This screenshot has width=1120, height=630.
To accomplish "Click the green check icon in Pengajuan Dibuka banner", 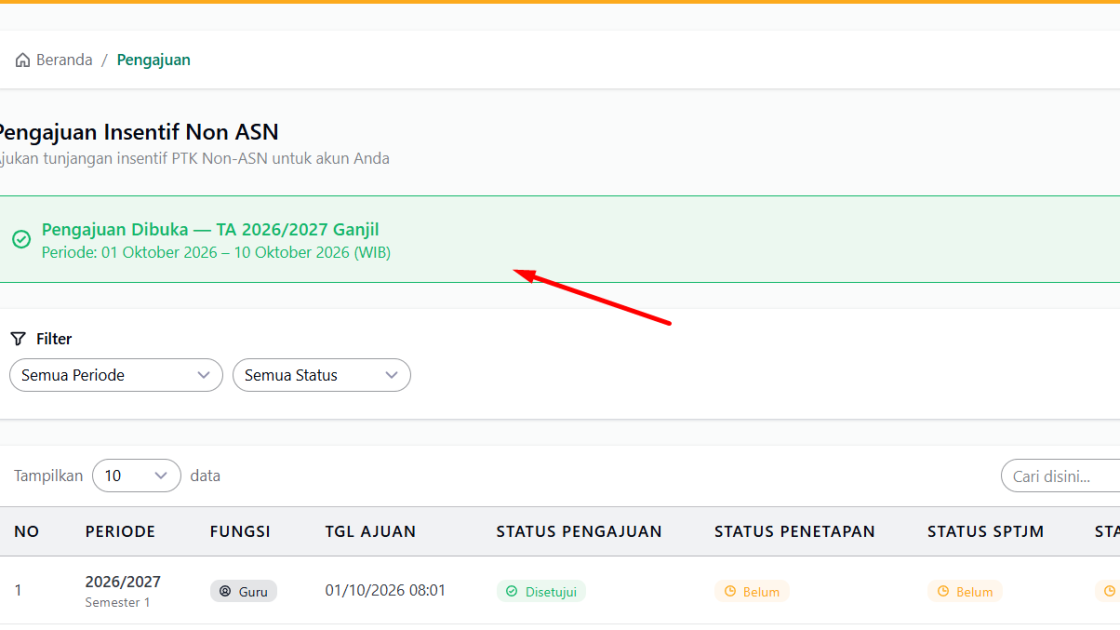I will tap(21, 239).
